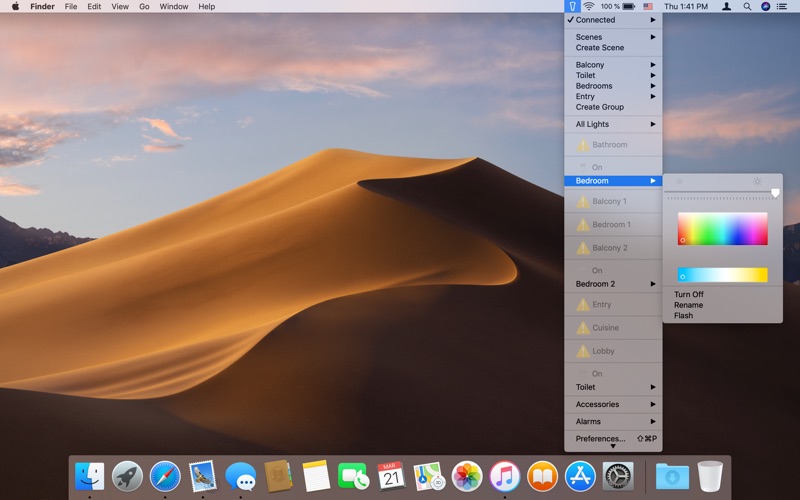This screenshot has width=800, height=500.
Task: Click the clock showing Thu 1:41 PM
Action: 686,7
